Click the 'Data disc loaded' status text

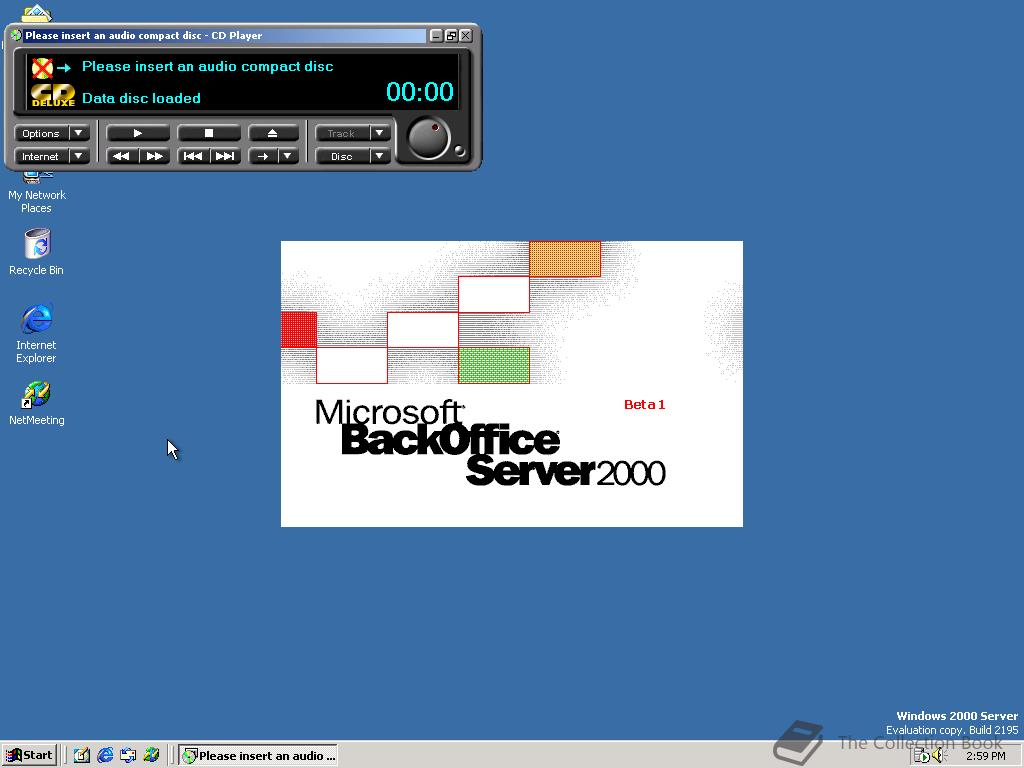tap(141, 98)
